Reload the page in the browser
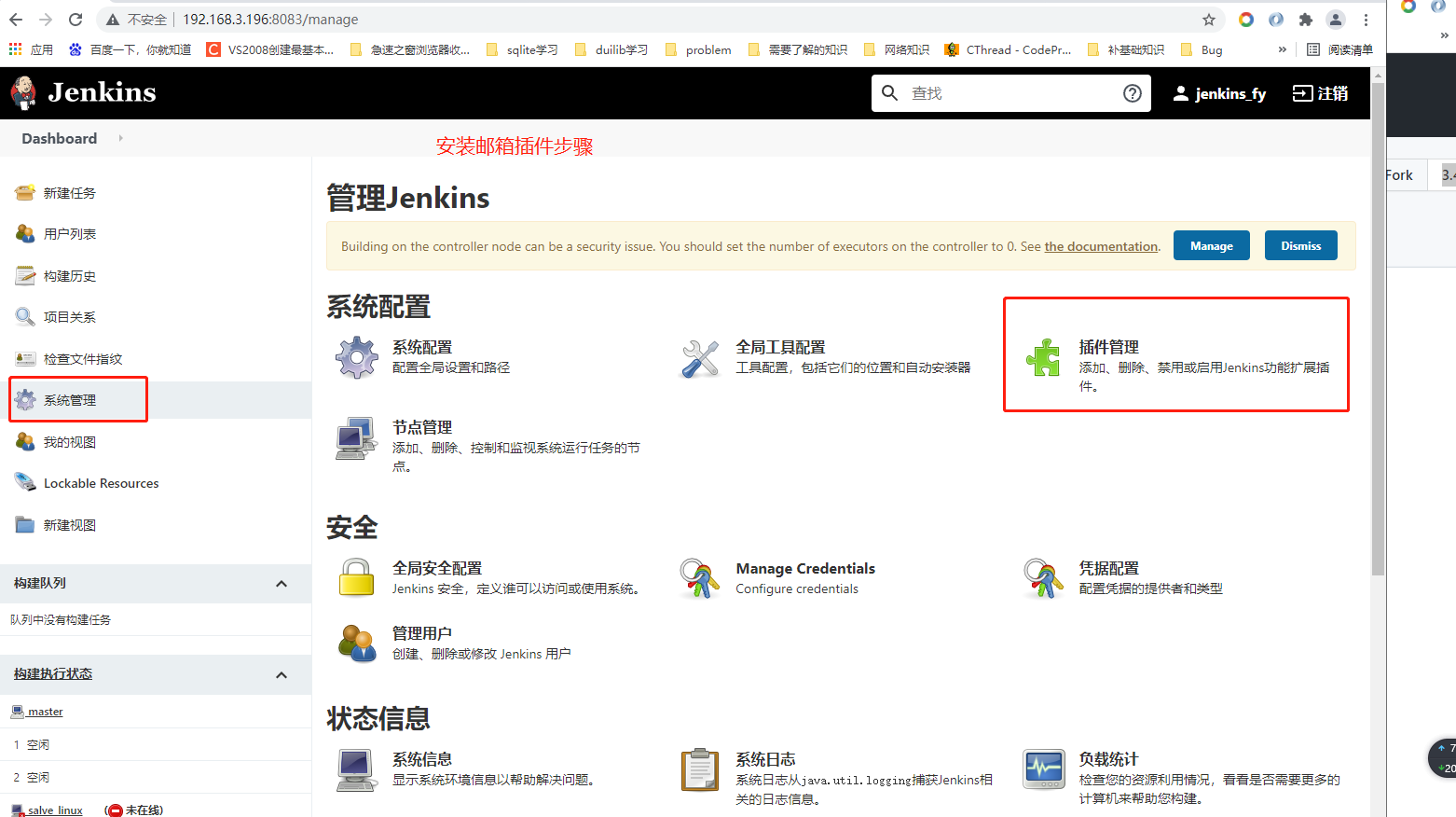This screenshot has width=1456, height=817. (x=76, y=20)
